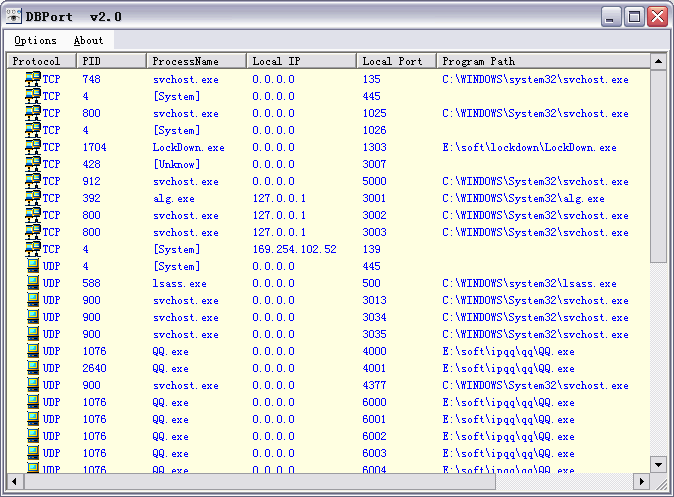The width and height of the screenshot is (674, 497).
Task: Click local port 4377 cell
Action: [374, 385]
